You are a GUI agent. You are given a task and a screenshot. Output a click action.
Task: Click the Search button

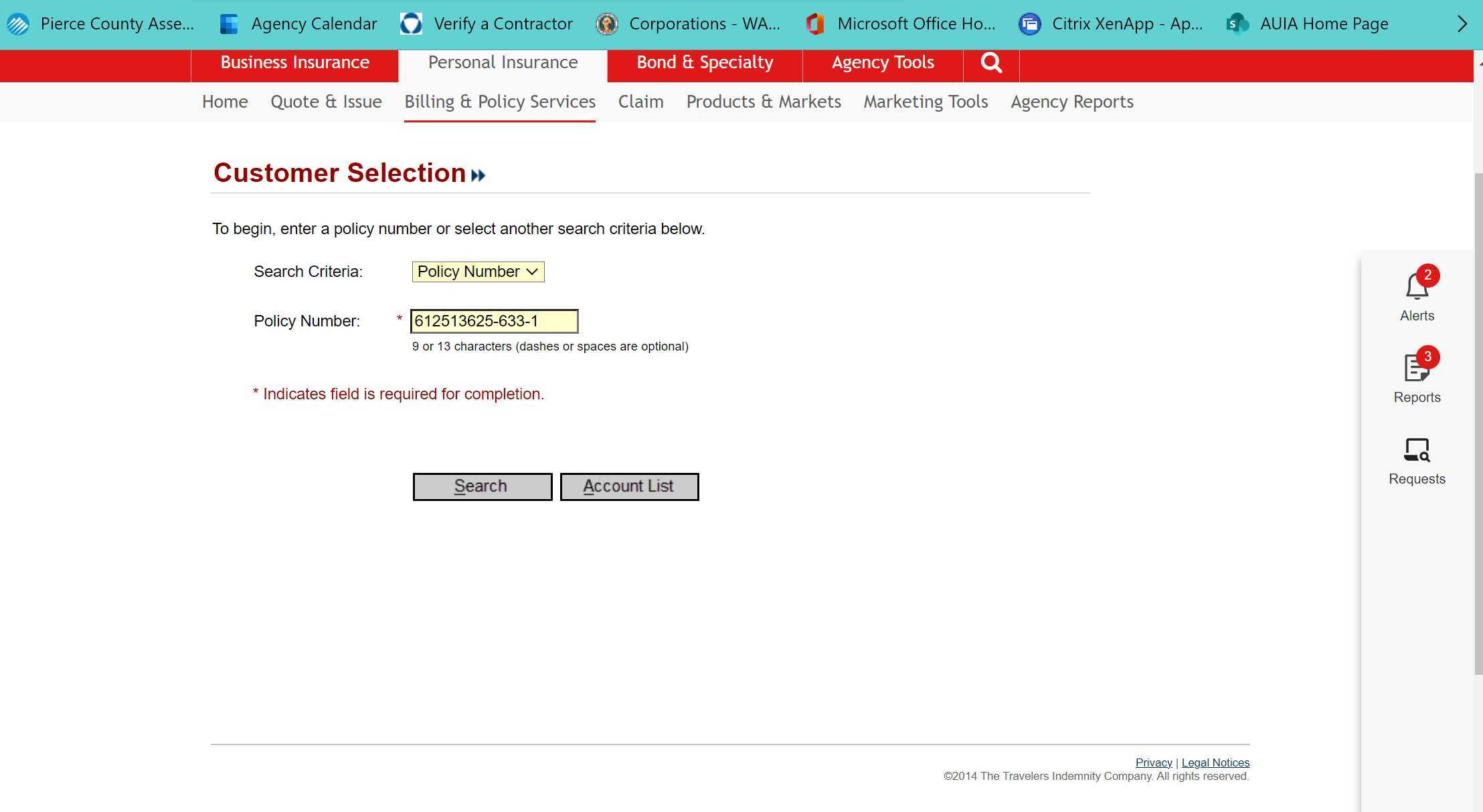481,486
